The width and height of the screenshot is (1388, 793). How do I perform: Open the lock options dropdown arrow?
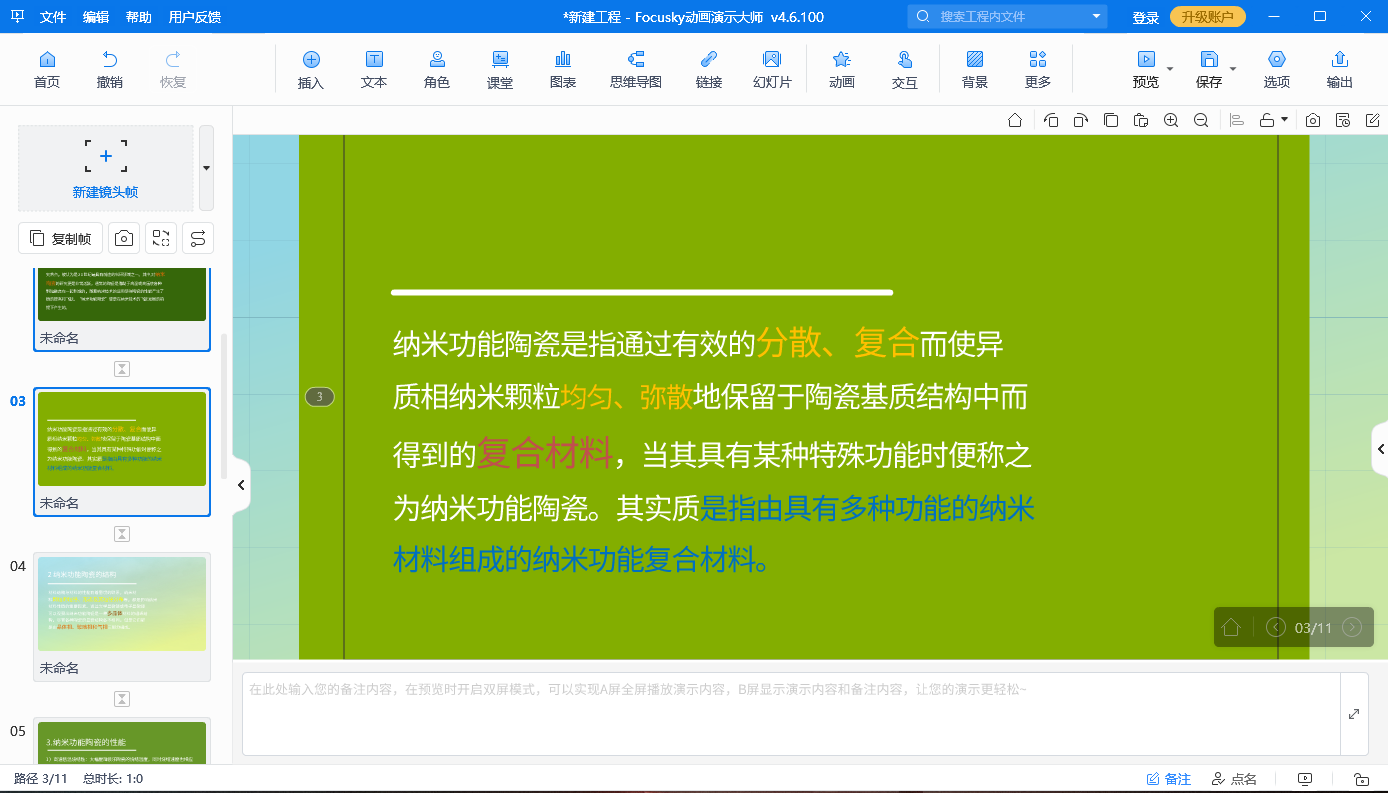click(x=1284, y=120)
